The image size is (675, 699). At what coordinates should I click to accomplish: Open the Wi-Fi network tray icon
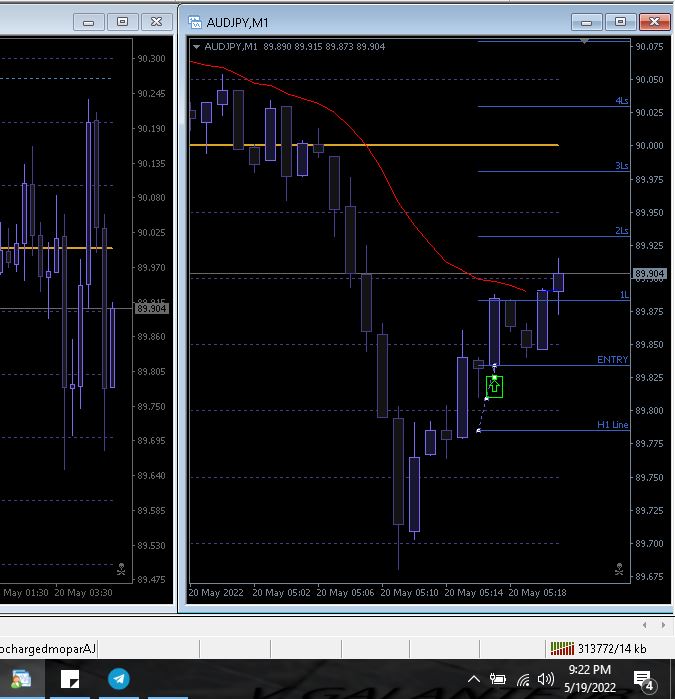[523, 680]
